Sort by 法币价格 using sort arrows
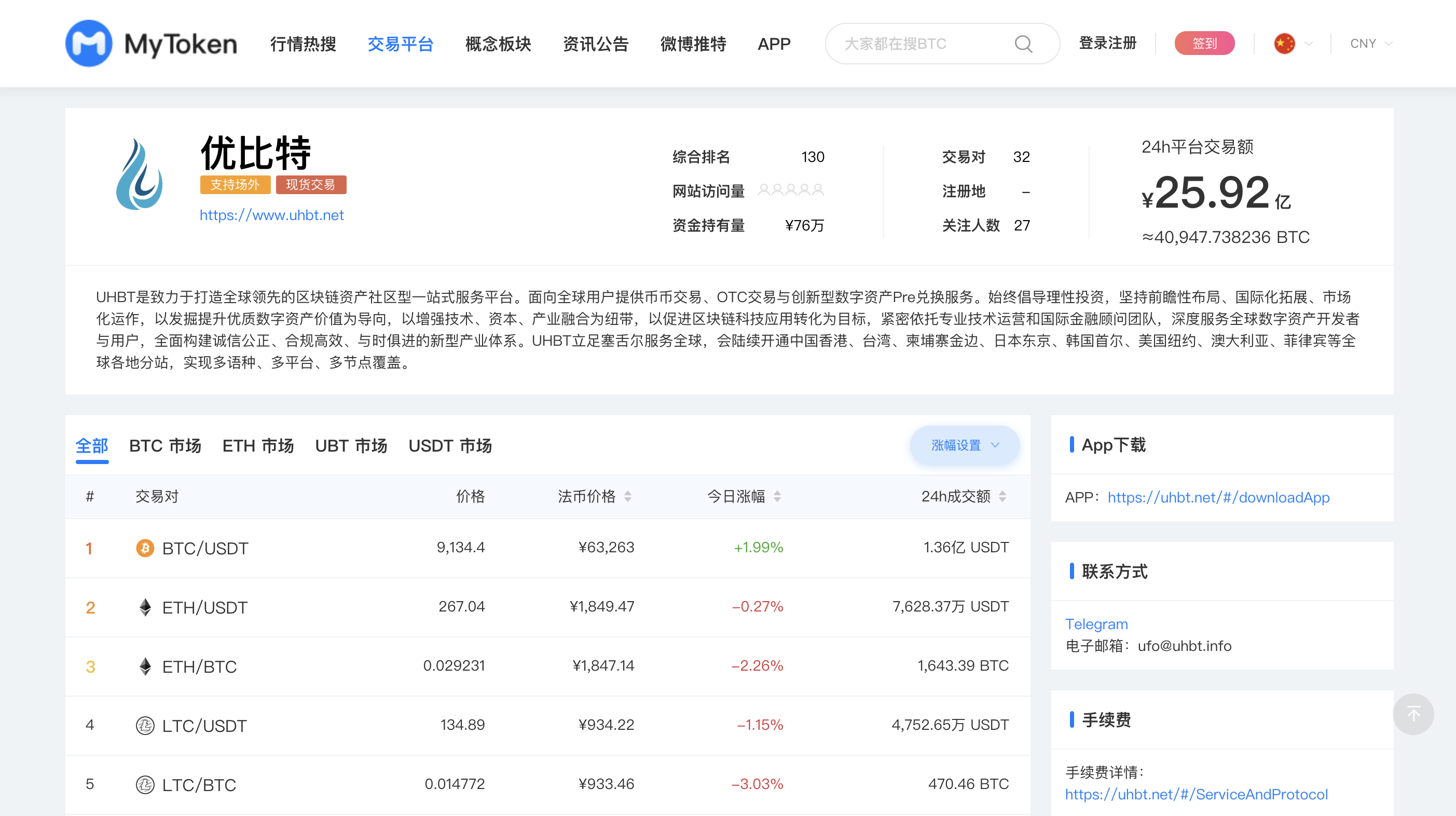This screenshot has width=1456, height=816. [628, 496]
